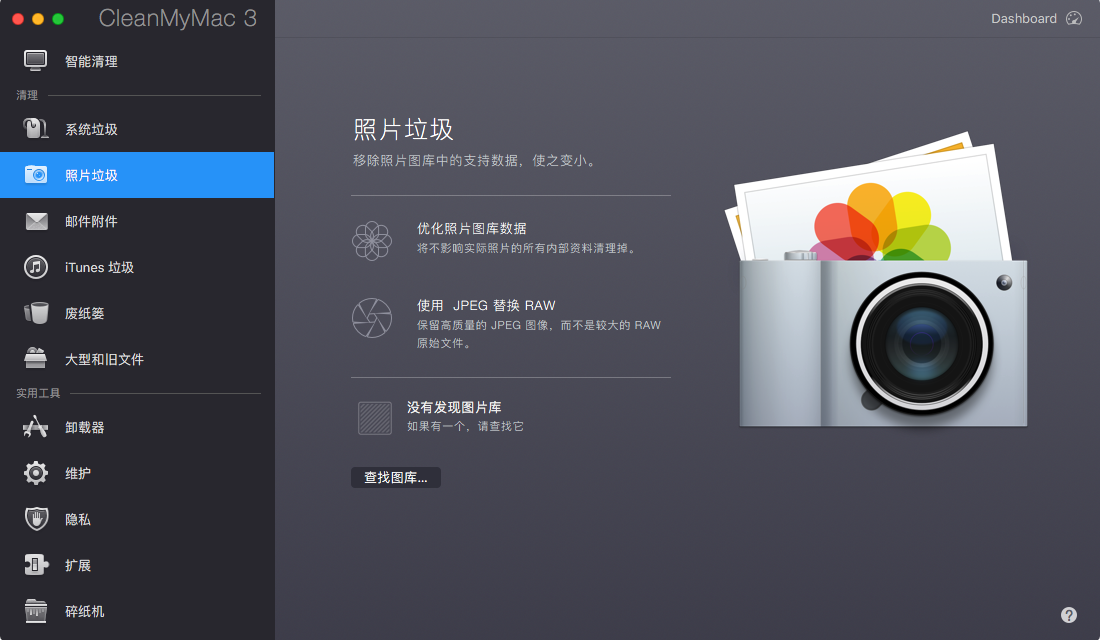Click the iTunes 垃圾 music note icon
Screen dimensions: 1100x640
pos(36,267)
